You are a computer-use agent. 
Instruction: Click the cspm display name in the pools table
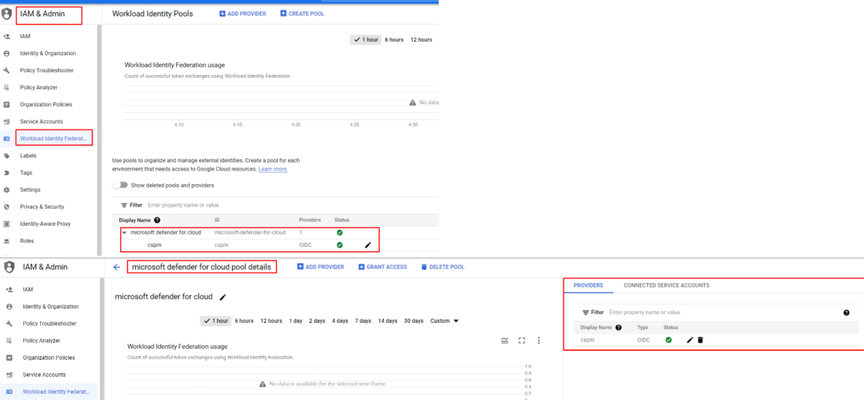click(x=154, y=245)
